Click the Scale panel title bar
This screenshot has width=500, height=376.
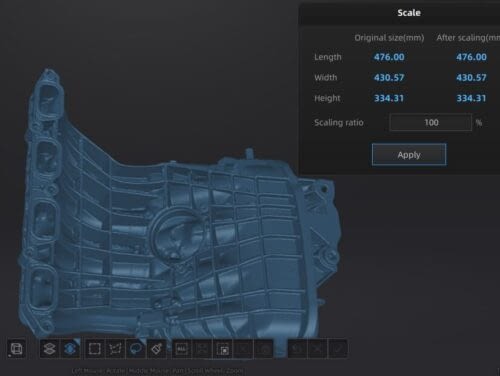399,13
